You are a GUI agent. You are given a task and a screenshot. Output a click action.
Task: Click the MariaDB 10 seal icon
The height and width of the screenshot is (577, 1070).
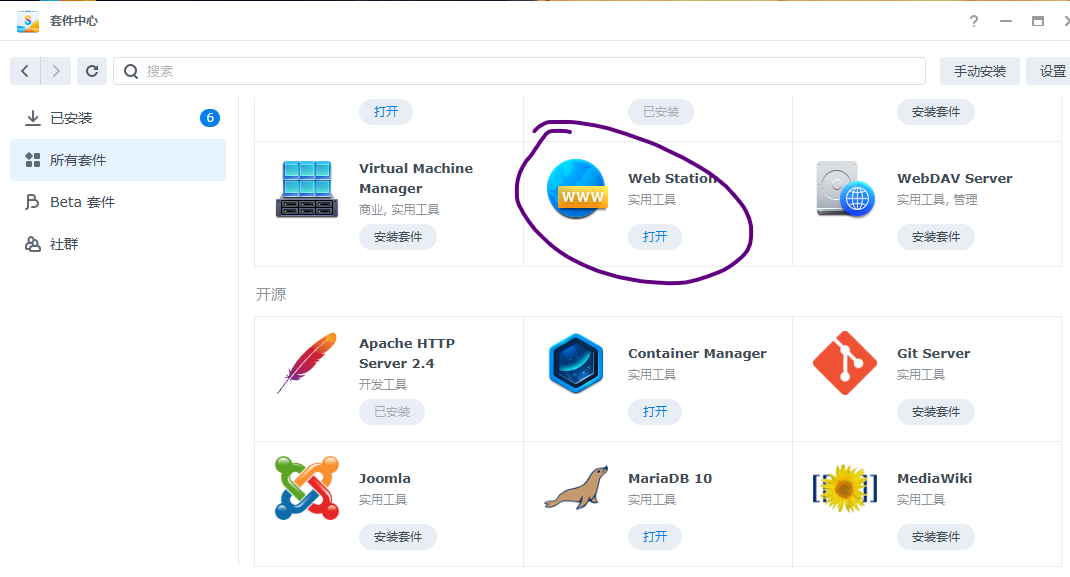click(577, 488)
